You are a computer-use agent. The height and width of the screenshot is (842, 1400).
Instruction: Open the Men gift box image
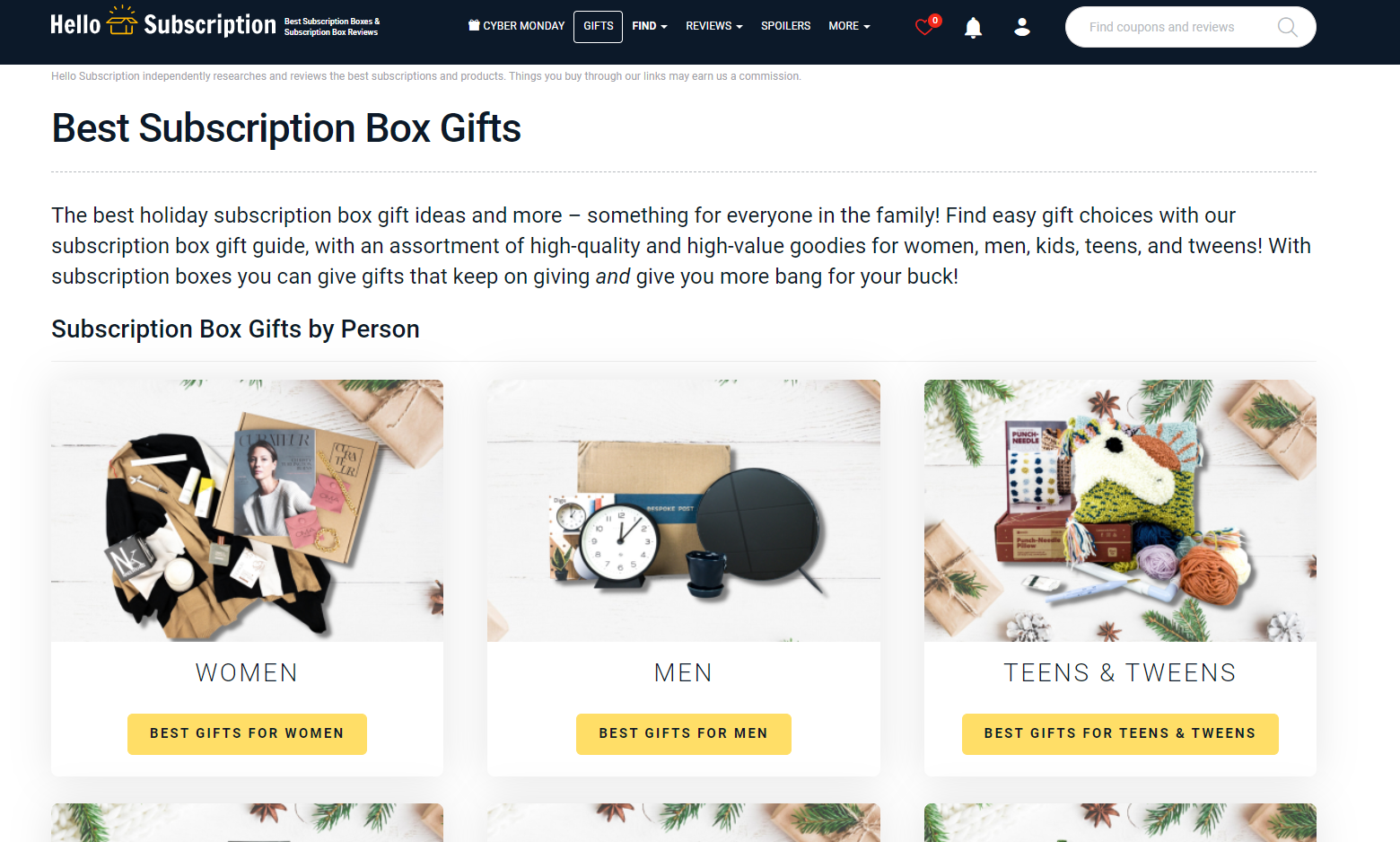[x=684, y=511]
